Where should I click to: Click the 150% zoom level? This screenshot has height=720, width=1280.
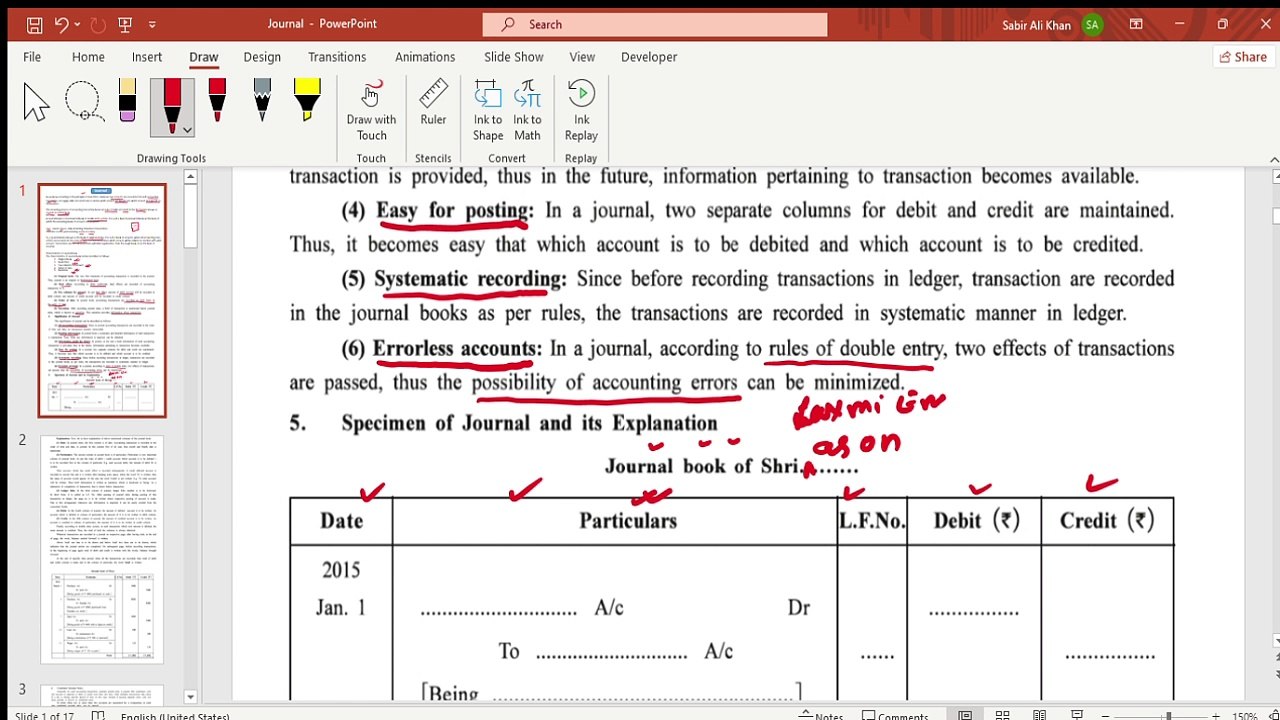coord(1244,716)
